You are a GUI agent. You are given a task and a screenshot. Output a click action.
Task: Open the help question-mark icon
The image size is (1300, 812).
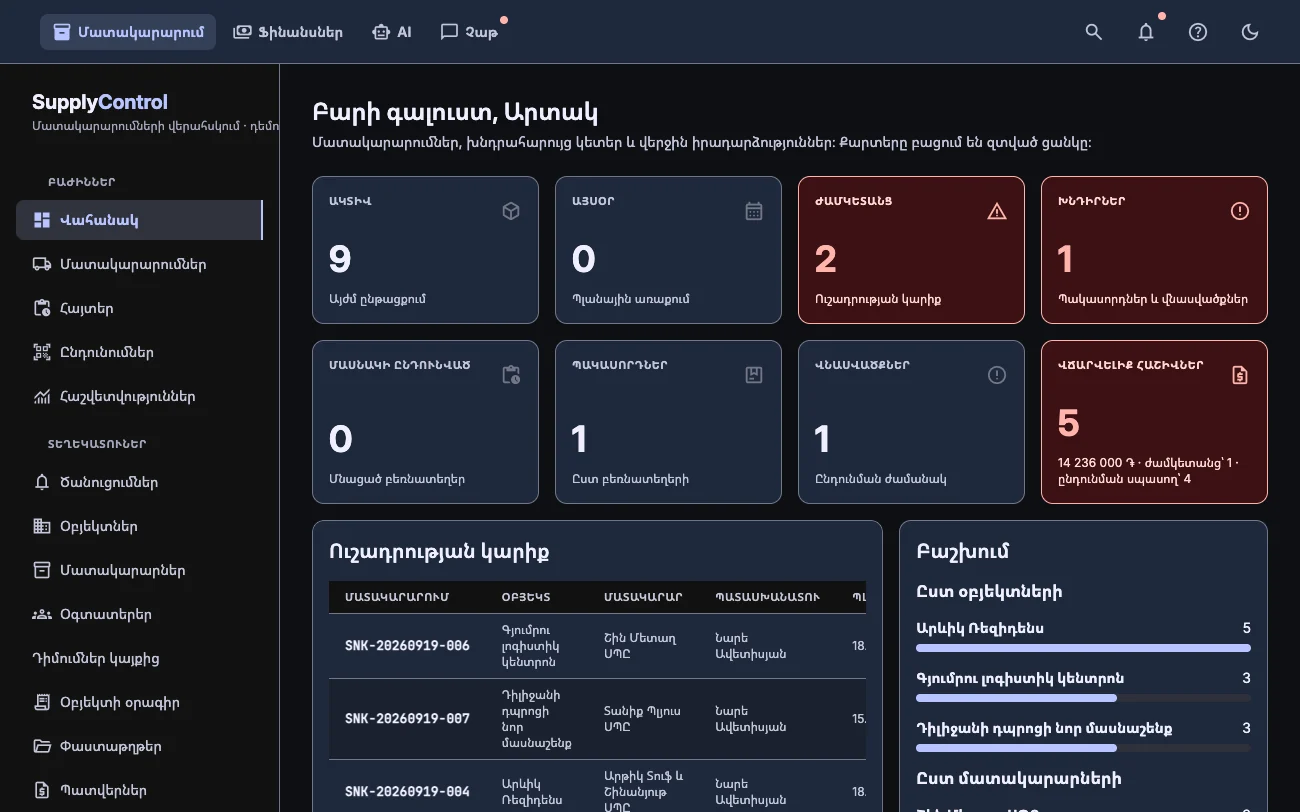coord(1198,32)
